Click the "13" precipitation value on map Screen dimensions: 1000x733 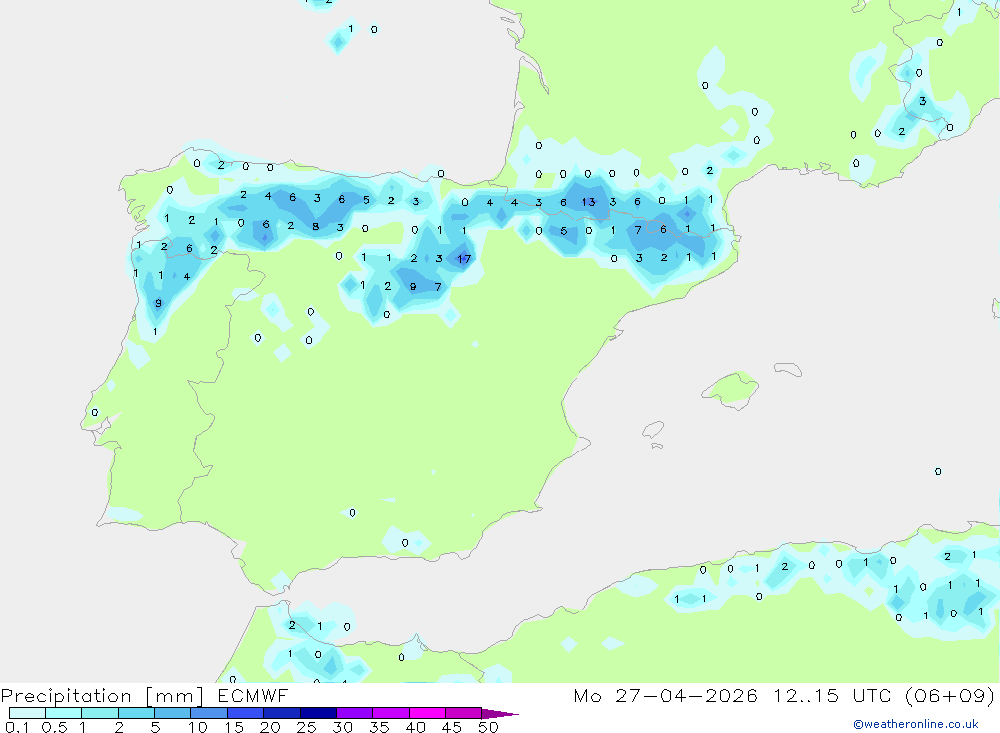(588, 202)
